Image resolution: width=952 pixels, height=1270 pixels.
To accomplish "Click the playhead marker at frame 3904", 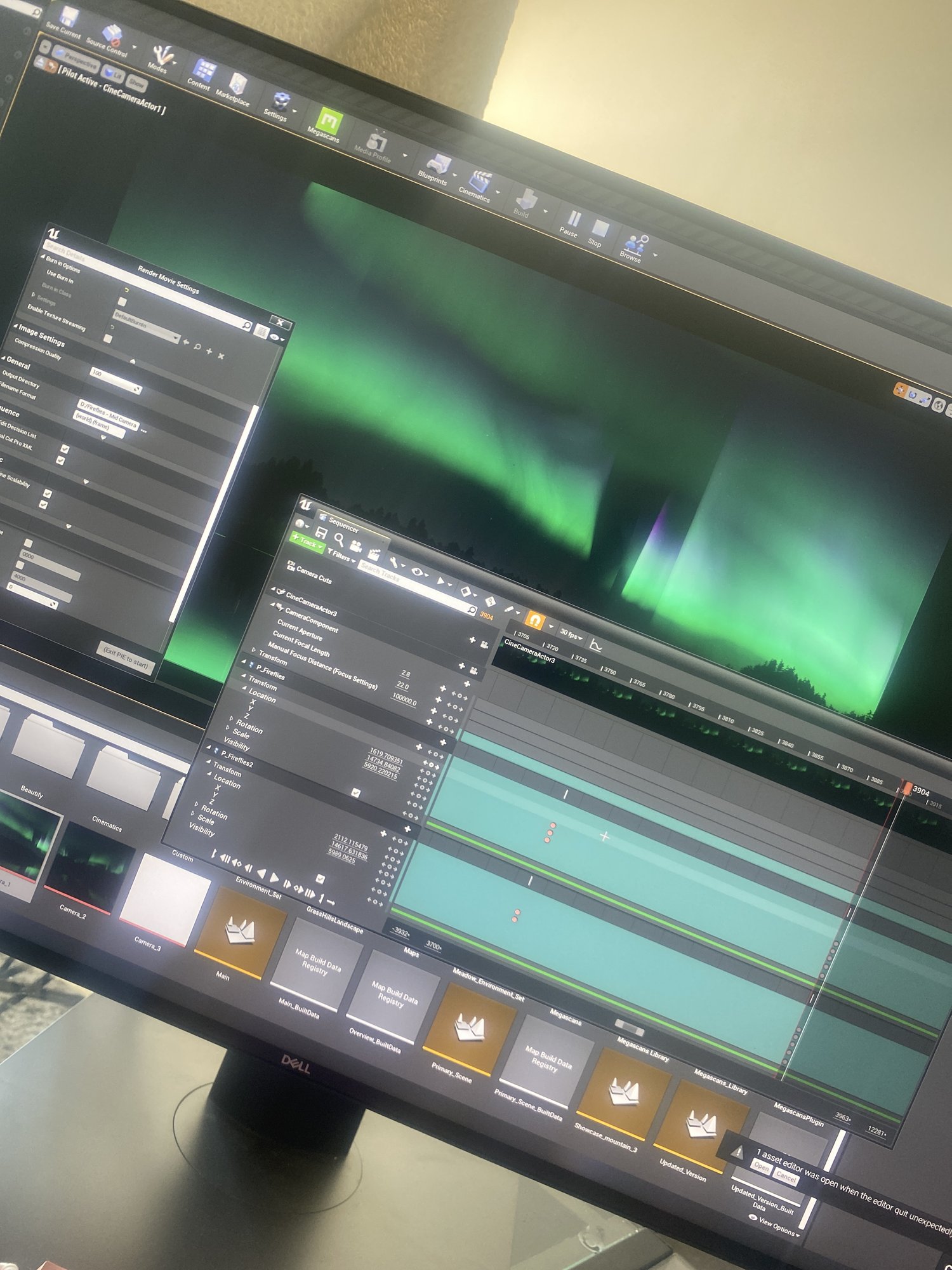I will click(908, 789).
